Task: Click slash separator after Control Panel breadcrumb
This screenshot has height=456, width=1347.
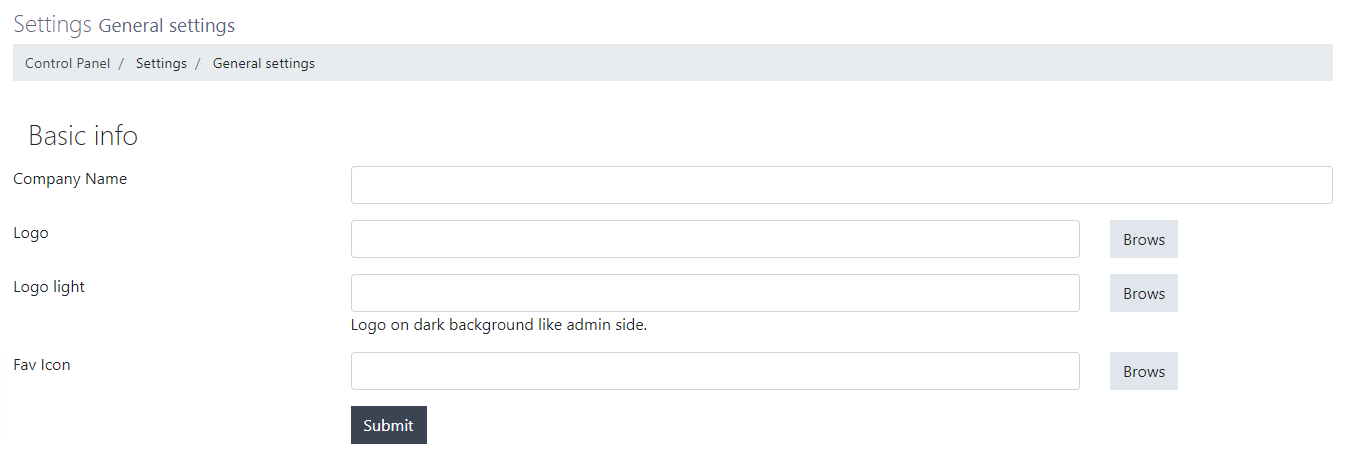Action: (121, 63)
